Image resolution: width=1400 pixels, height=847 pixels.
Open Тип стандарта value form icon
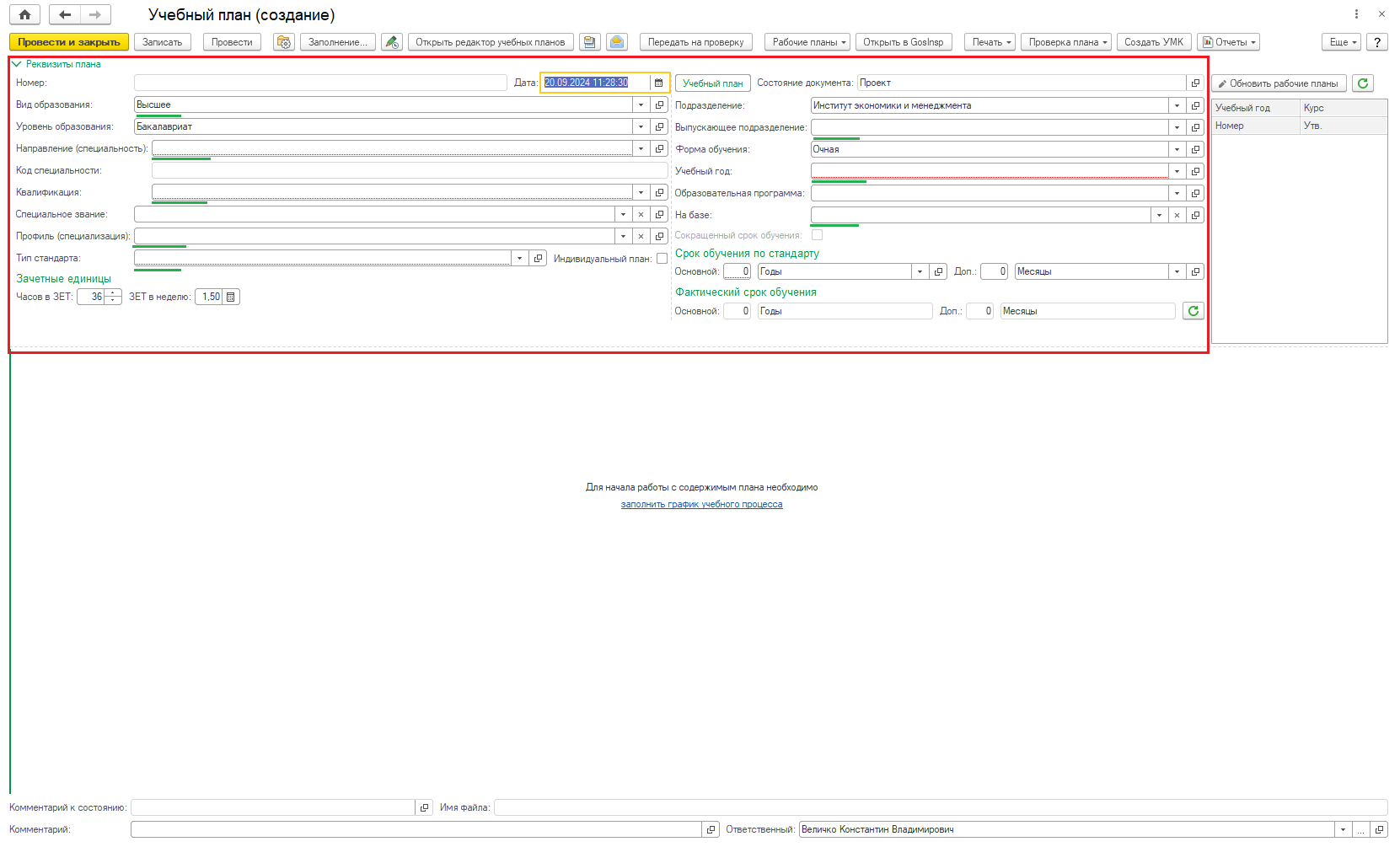point(539,258)
